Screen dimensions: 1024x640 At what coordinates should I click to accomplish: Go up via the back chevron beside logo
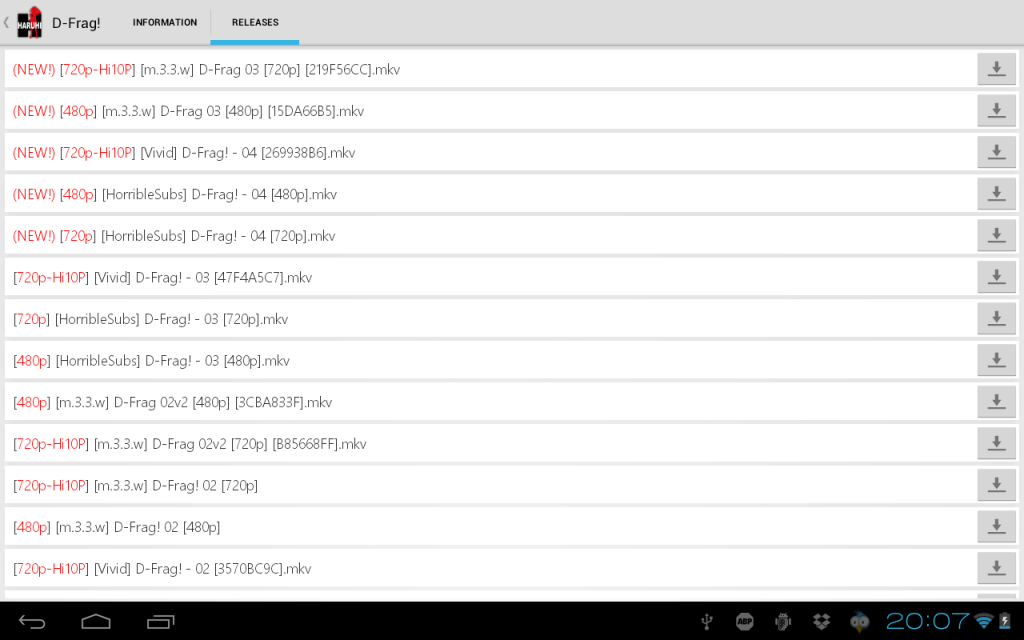(7, 22)
